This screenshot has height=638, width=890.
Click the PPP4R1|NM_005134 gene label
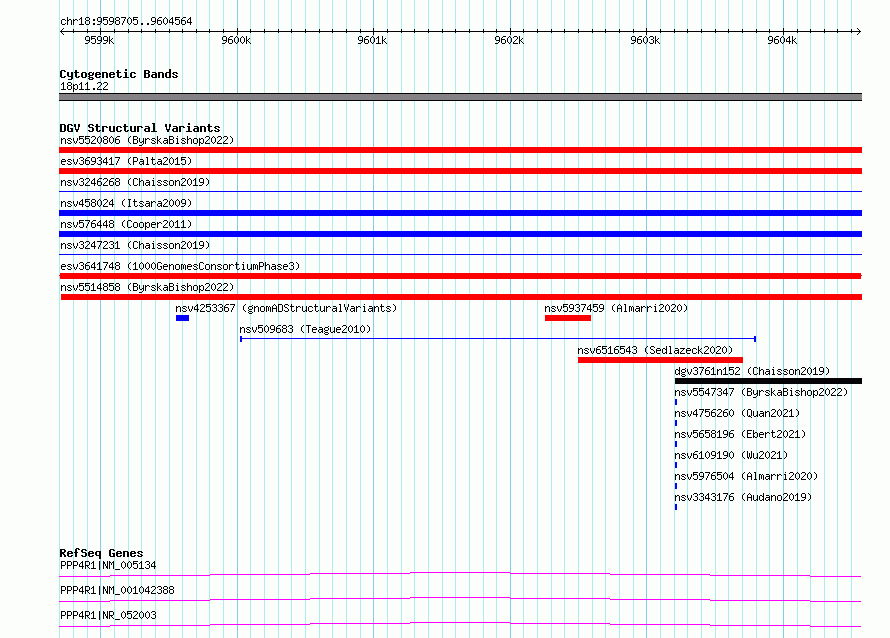click(x=108, y=565)
